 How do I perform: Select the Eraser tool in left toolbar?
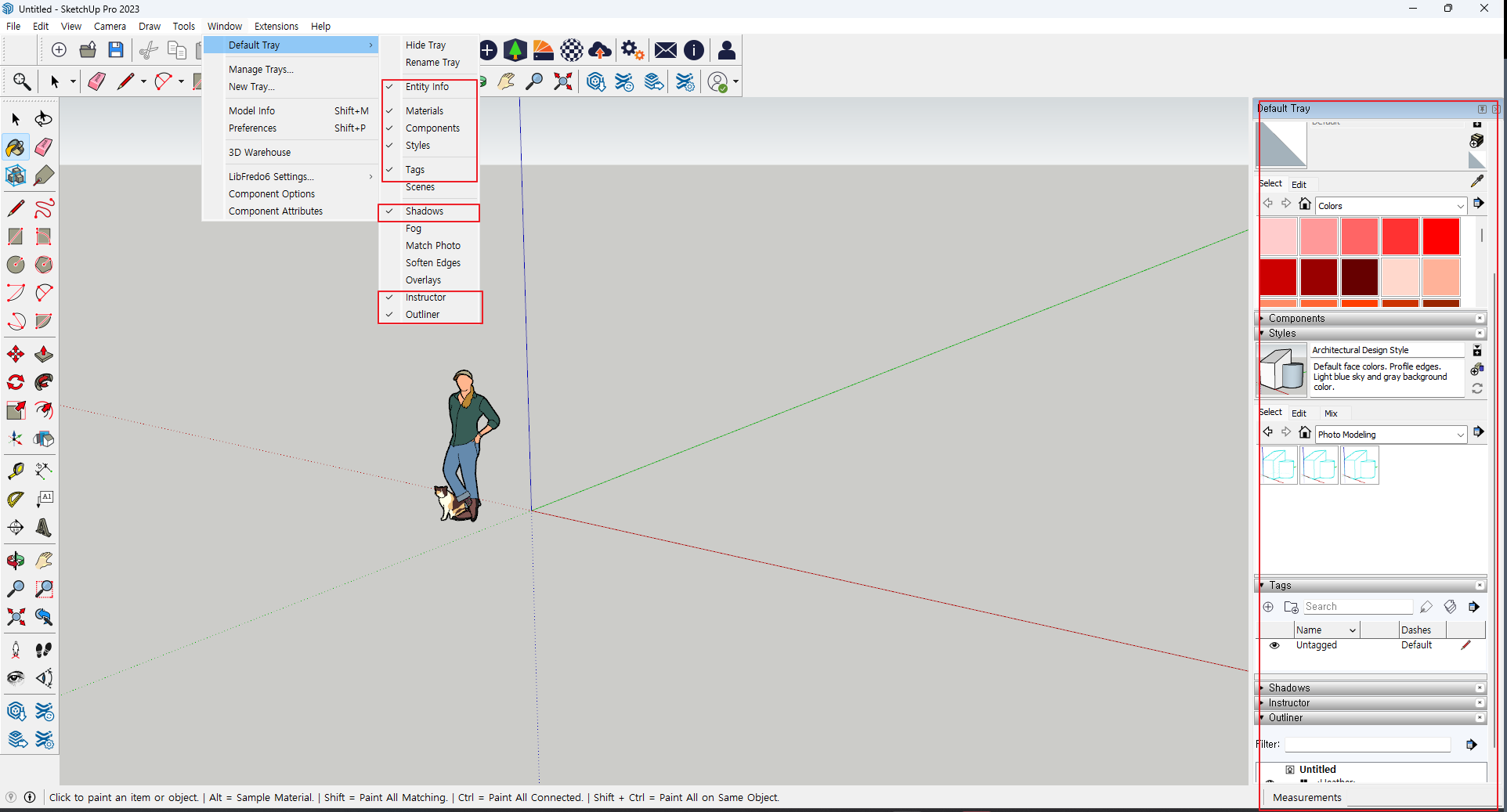(44, 147)
